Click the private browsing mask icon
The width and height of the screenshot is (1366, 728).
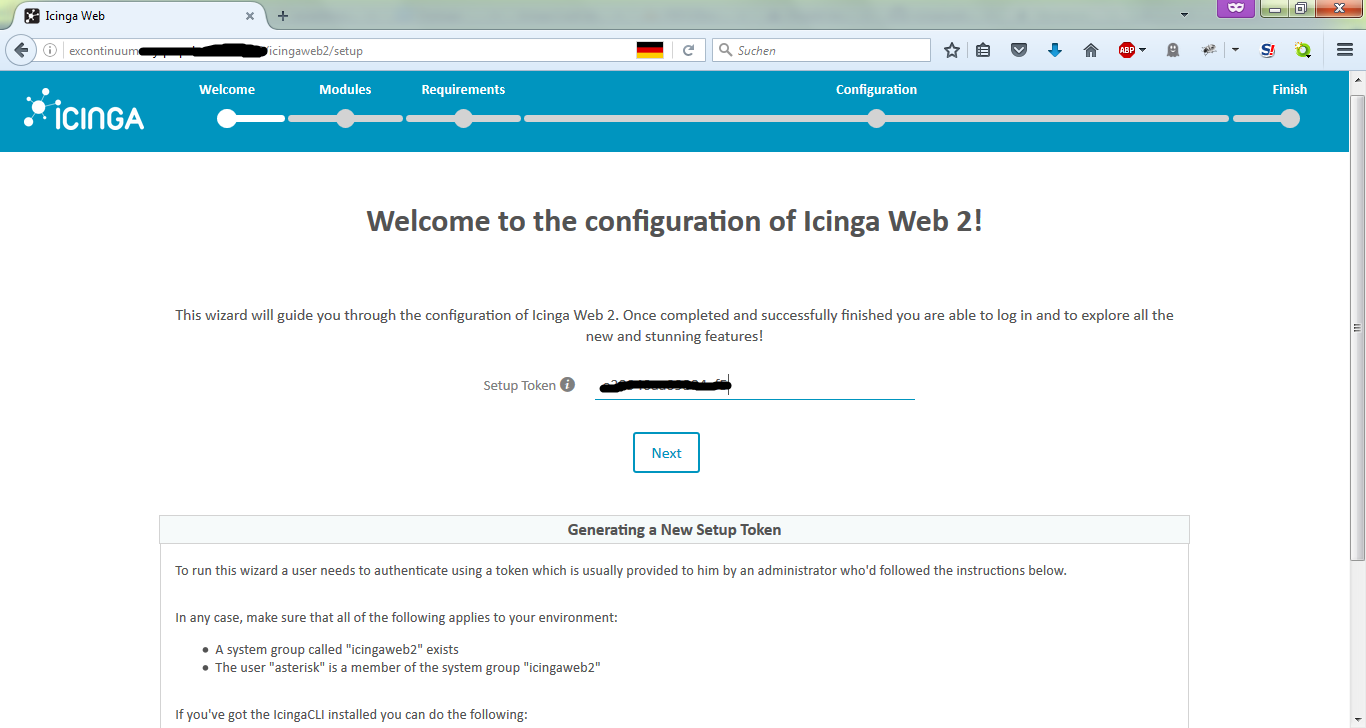pyautogui.click(x=1236, y=8)
